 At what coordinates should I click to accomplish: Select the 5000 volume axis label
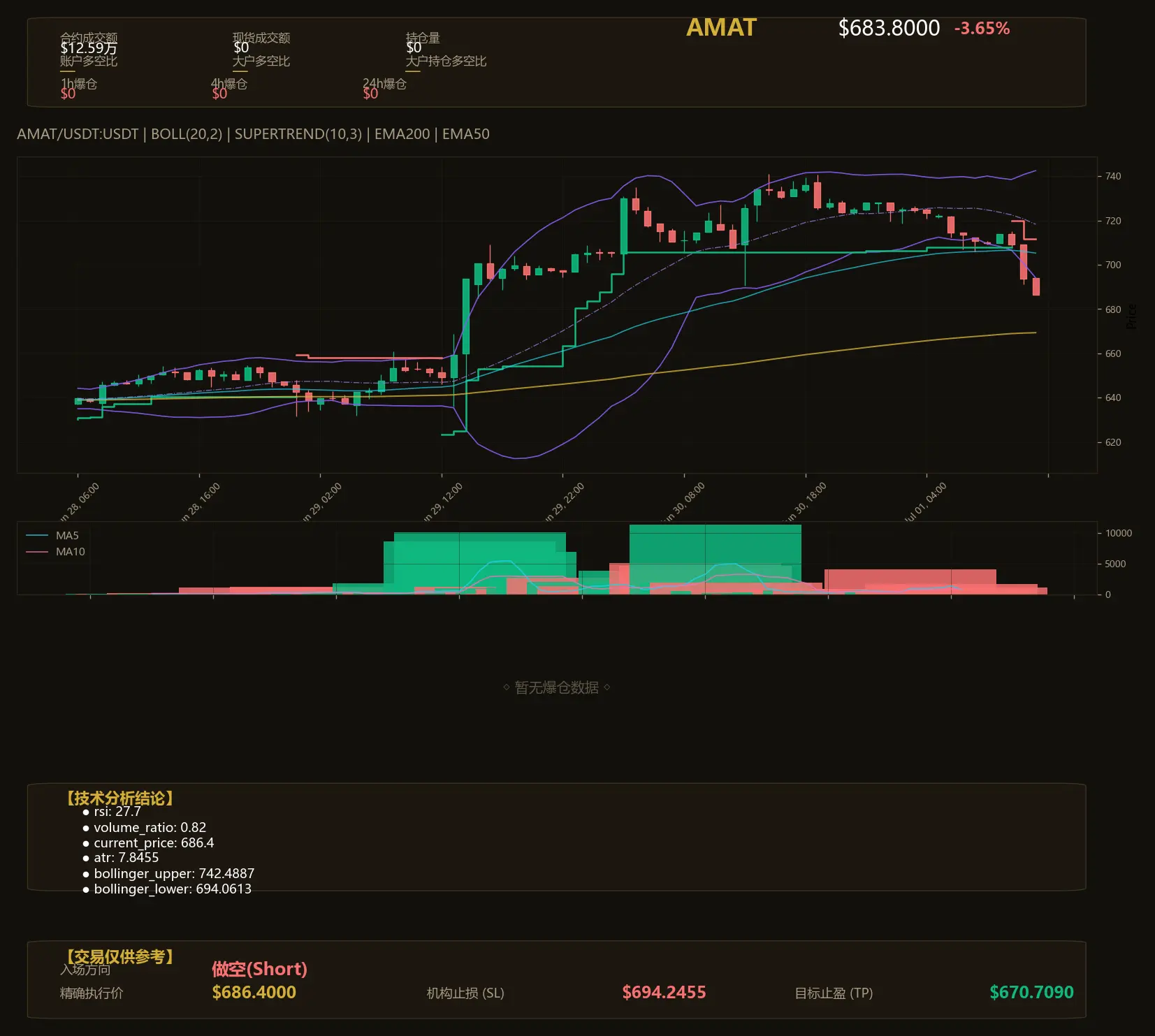(1115, 564)
